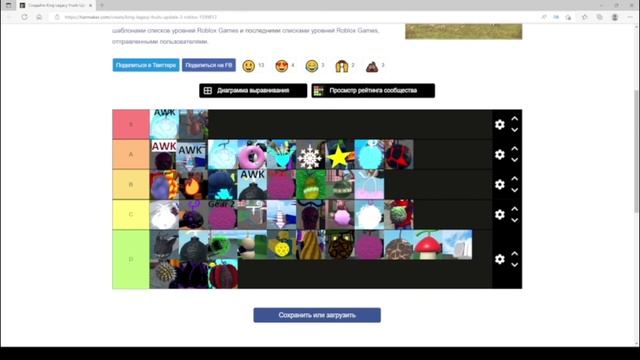This screenshot has width=640, height=360.
Task: Click the blue save or download button
Action: tap(317, 315)
